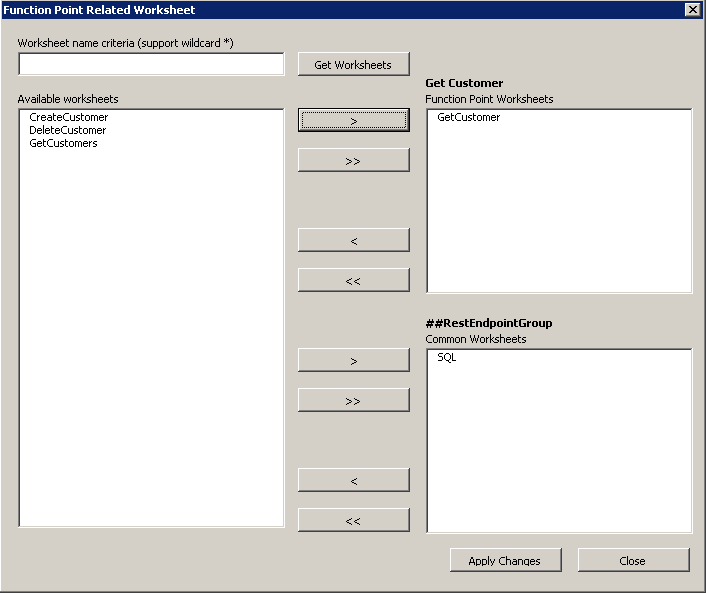The height and width of the screenshot is (593, 706).
Task: Close the dialog using title bar X
Action: click(692, 9)
